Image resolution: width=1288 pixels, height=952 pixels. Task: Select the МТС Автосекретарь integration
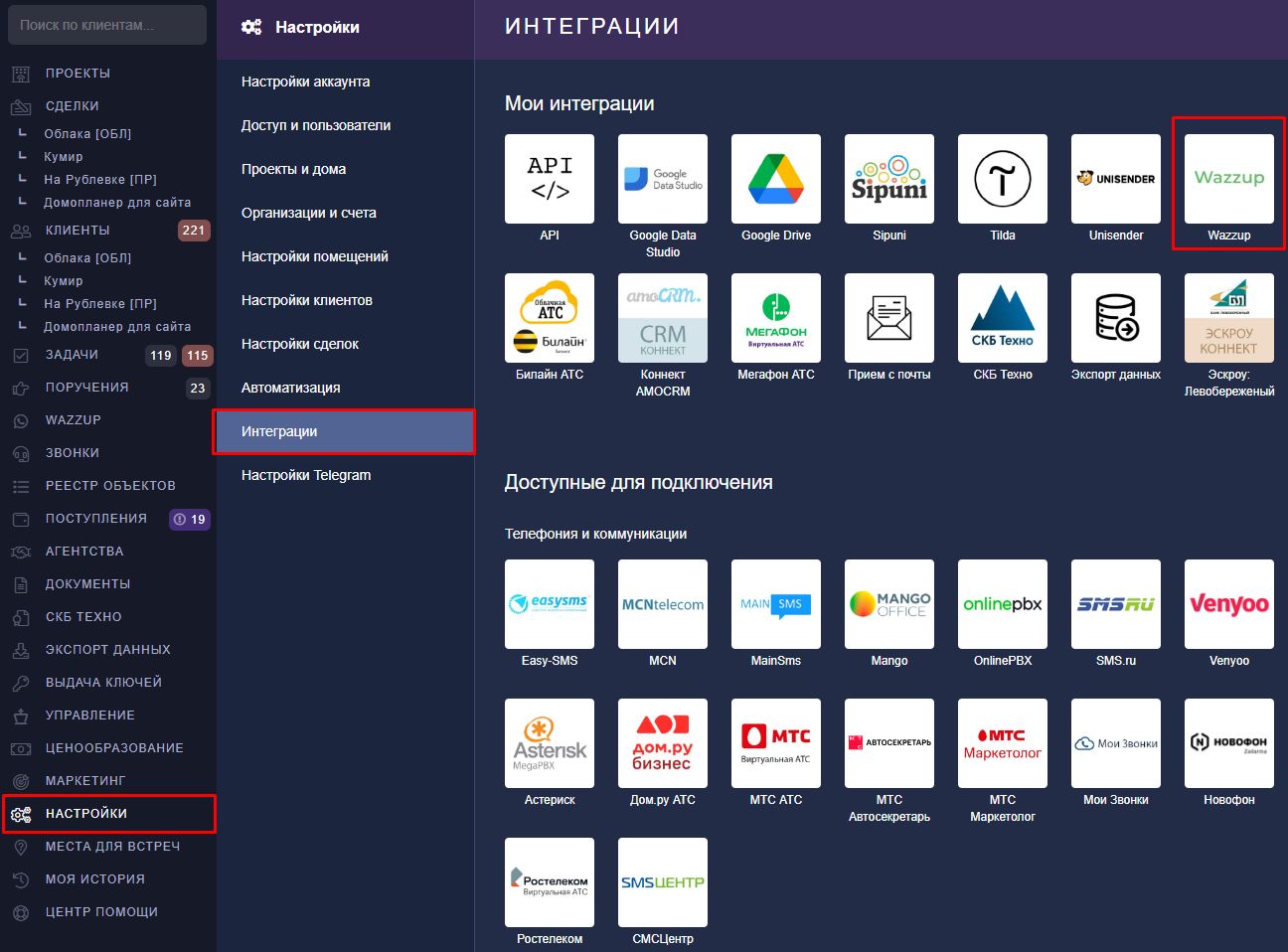coord(889,743)
